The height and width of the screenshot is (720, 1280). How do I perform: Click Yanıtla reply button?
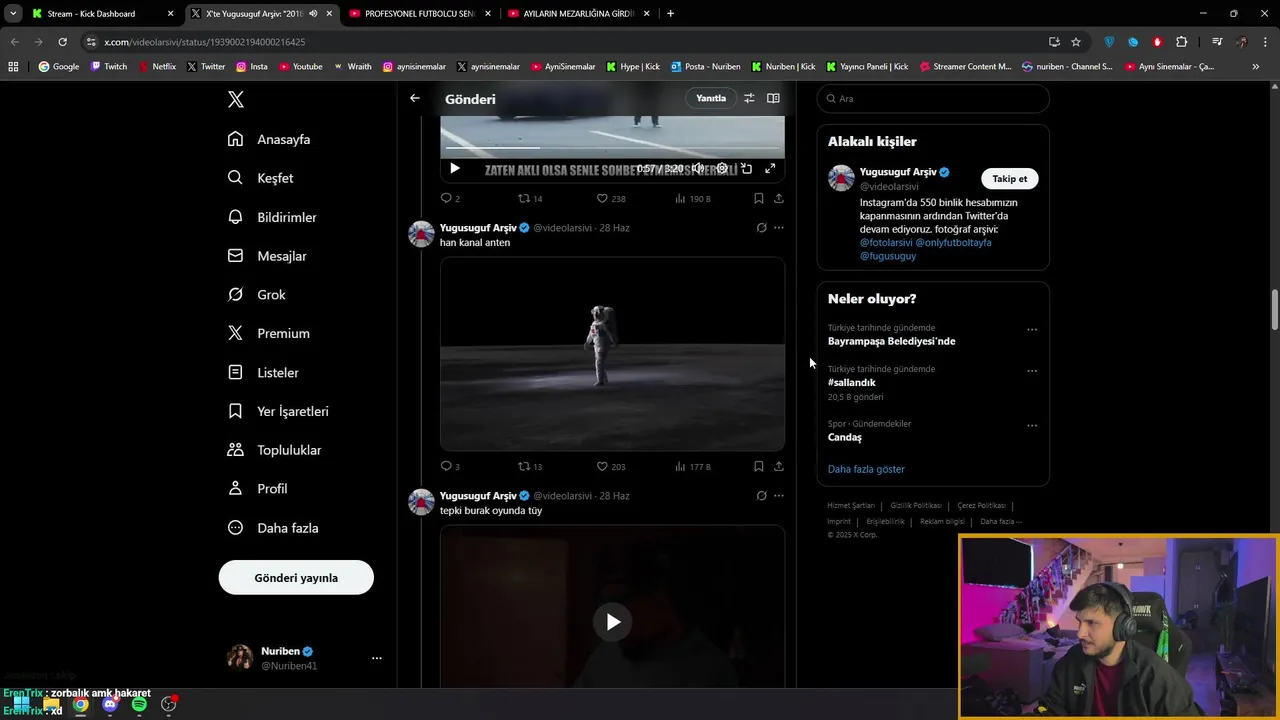(711, 98)
